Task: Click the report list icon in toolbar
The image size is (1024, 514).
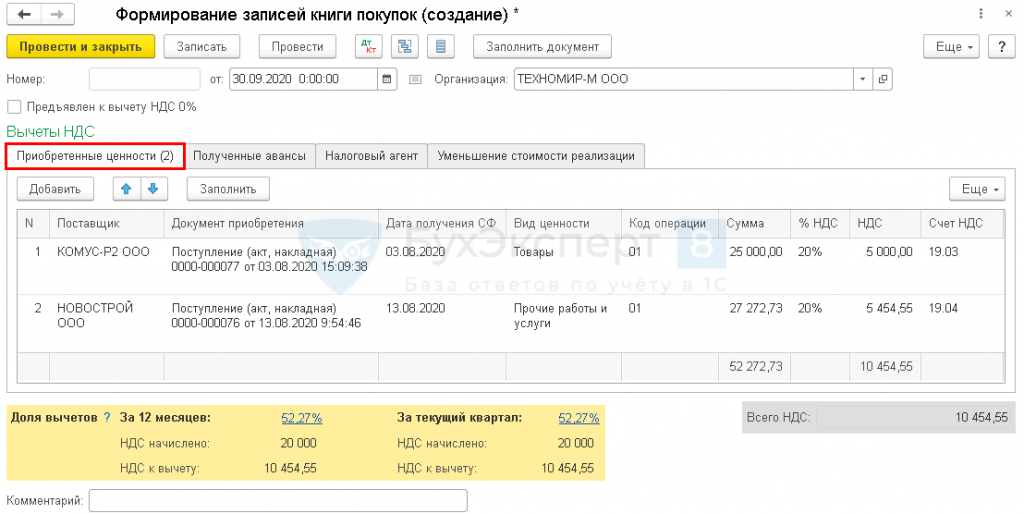Action: tap(440, 47)
